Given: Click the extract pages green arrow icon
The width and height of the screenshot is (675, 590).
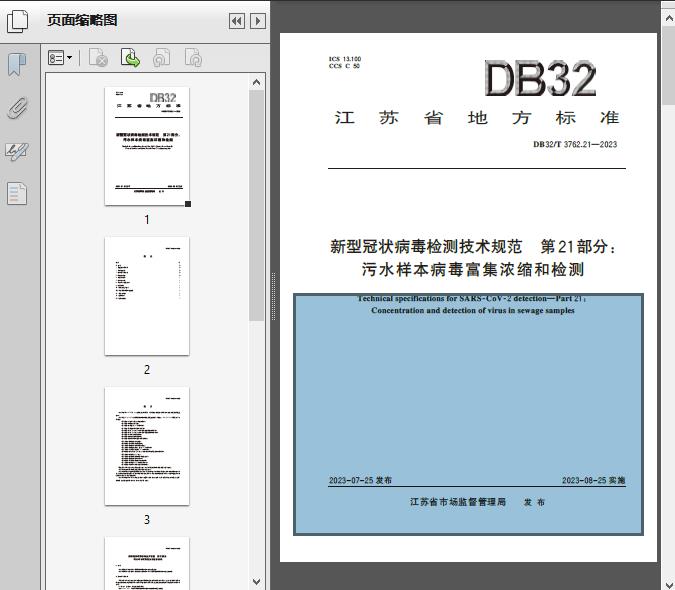Looking at the screenshot, I should [x=130, y=58].
